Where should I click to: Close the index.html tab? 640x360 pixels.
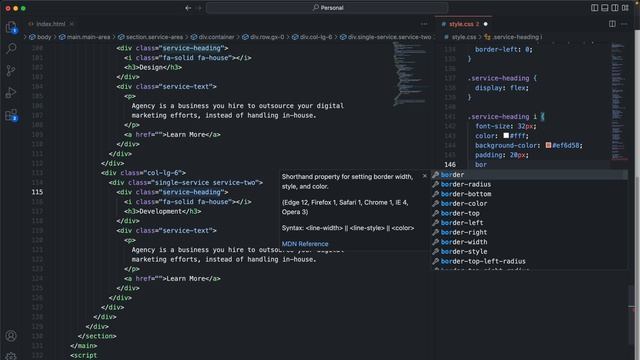pyautogui.click(x=72, y=24)
